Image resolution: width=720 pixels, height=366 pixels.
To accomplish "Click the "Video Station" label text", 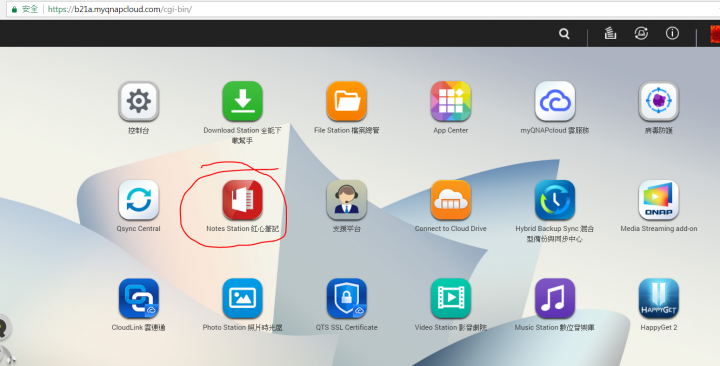I will point(436,327).
